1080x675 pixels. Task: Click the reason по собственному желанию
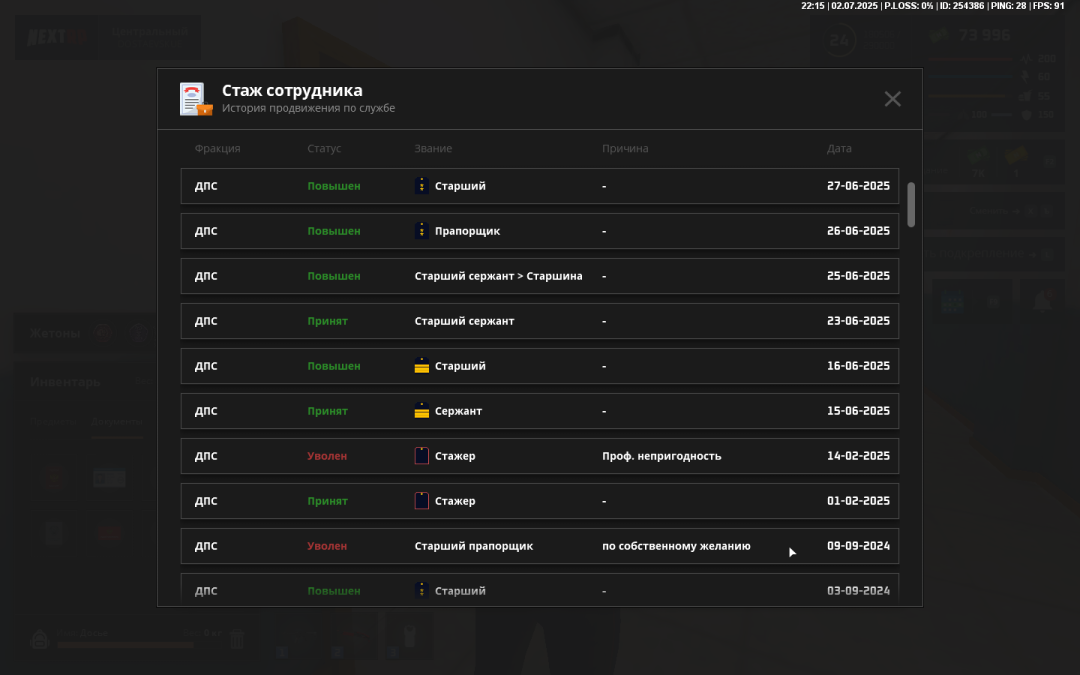[x=676, y=546]
